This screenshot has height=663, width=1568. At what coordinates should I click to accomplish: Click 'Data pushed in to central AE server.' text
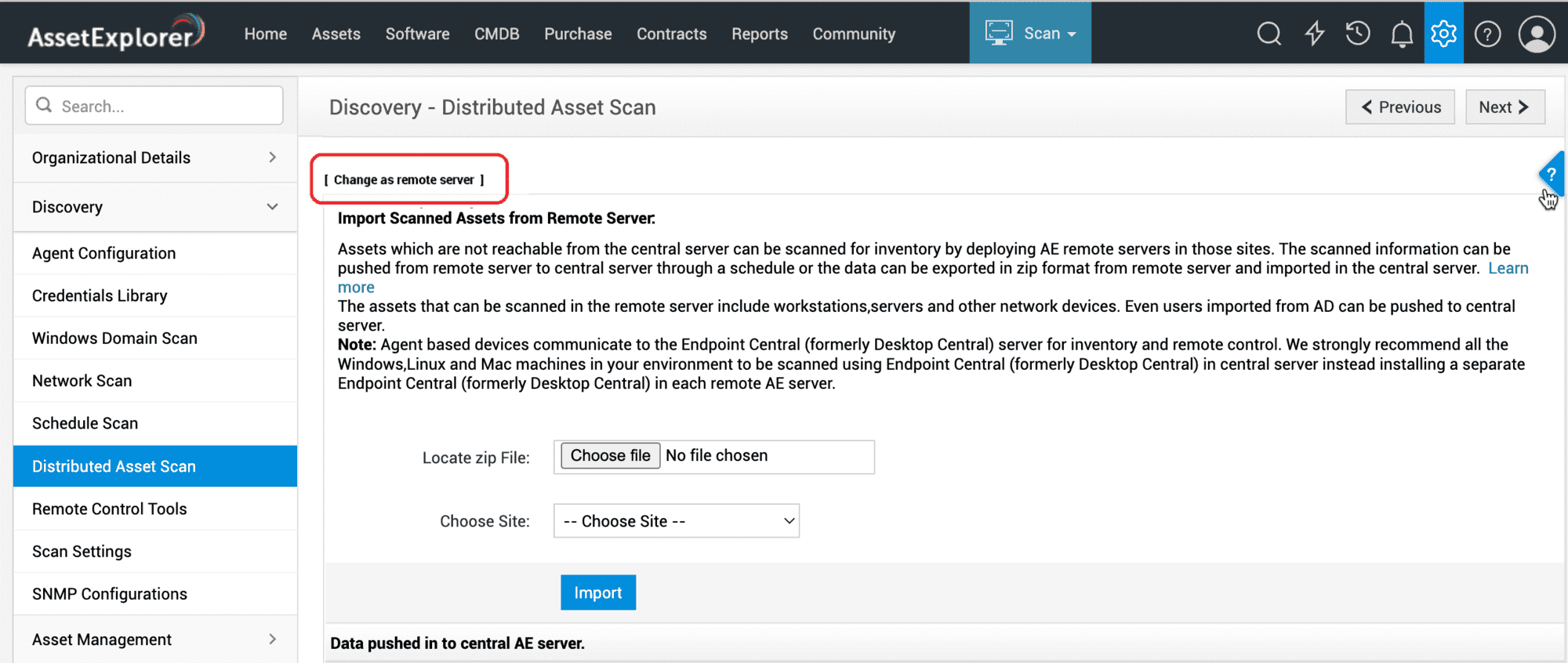(457, 643)
